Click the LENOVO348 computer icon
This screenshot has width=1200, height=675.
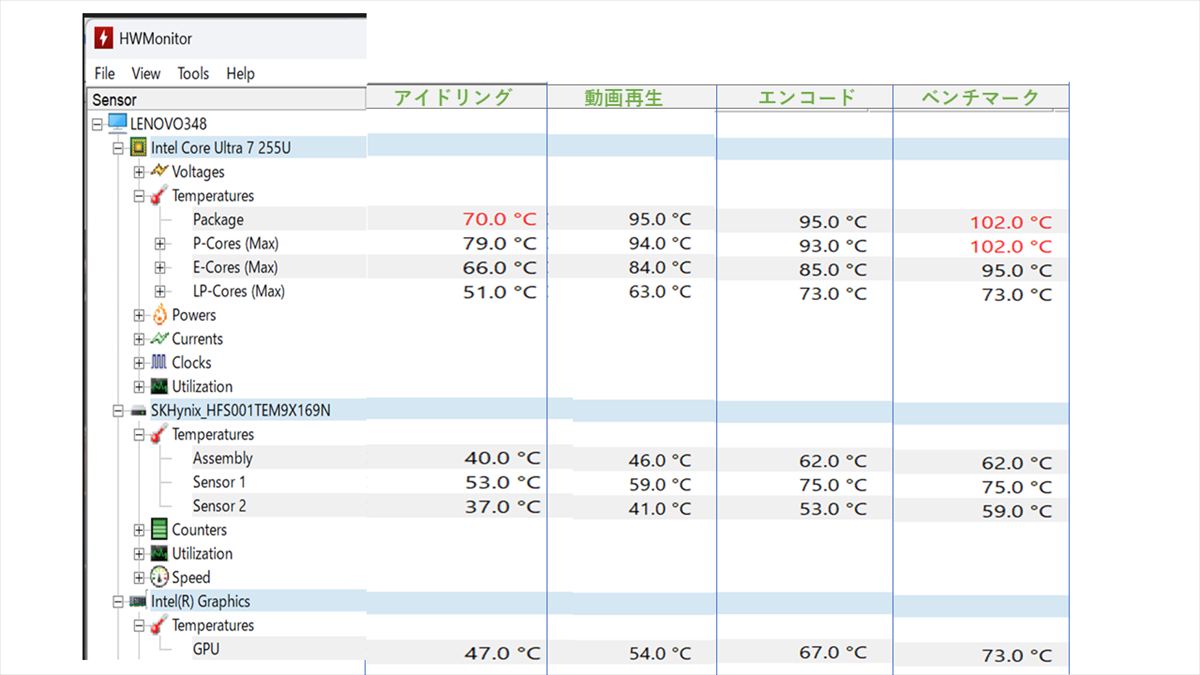pos(117,123)
